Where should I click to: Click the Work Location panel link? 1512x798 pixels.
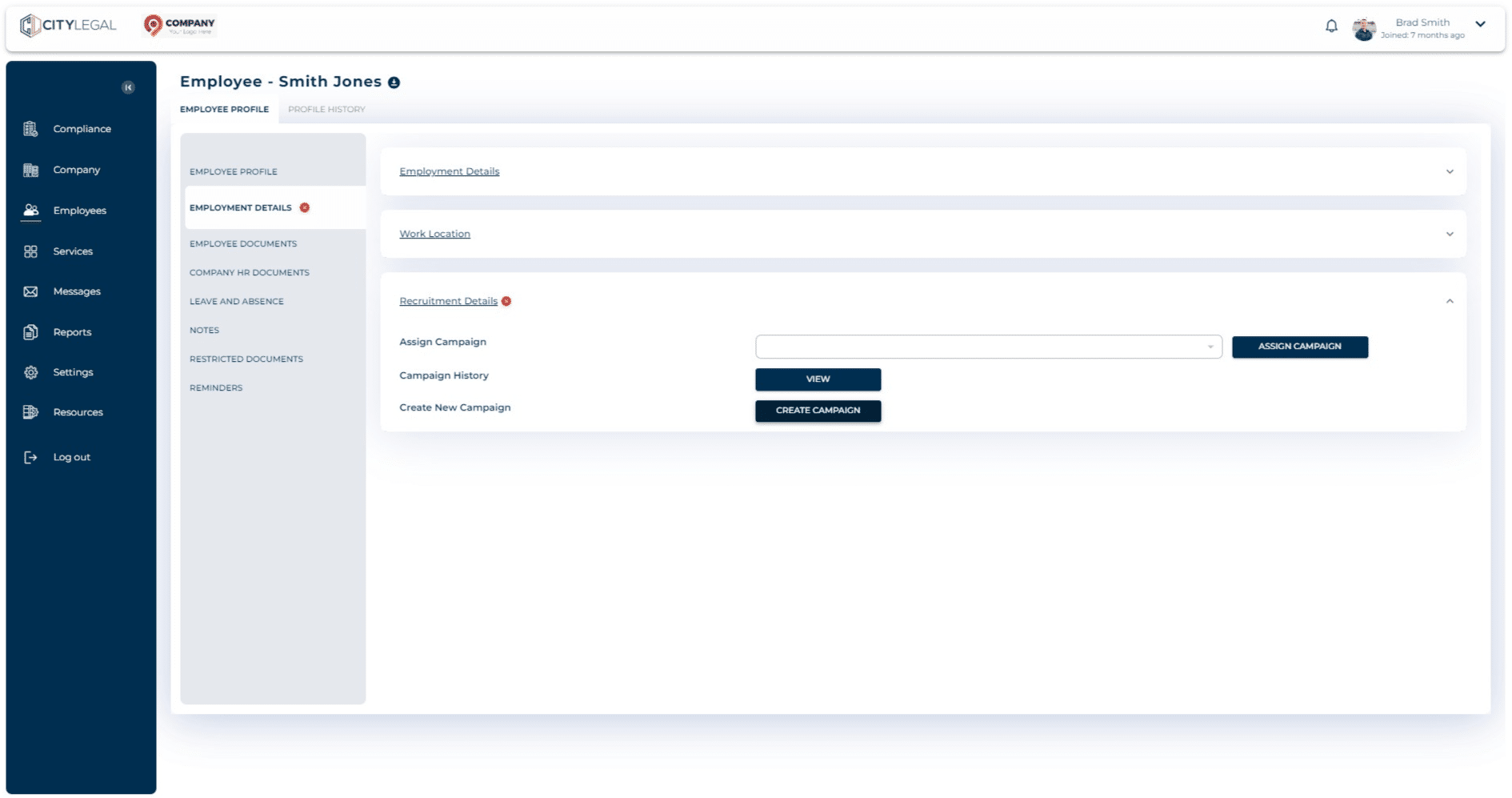(x=434, y=234)
